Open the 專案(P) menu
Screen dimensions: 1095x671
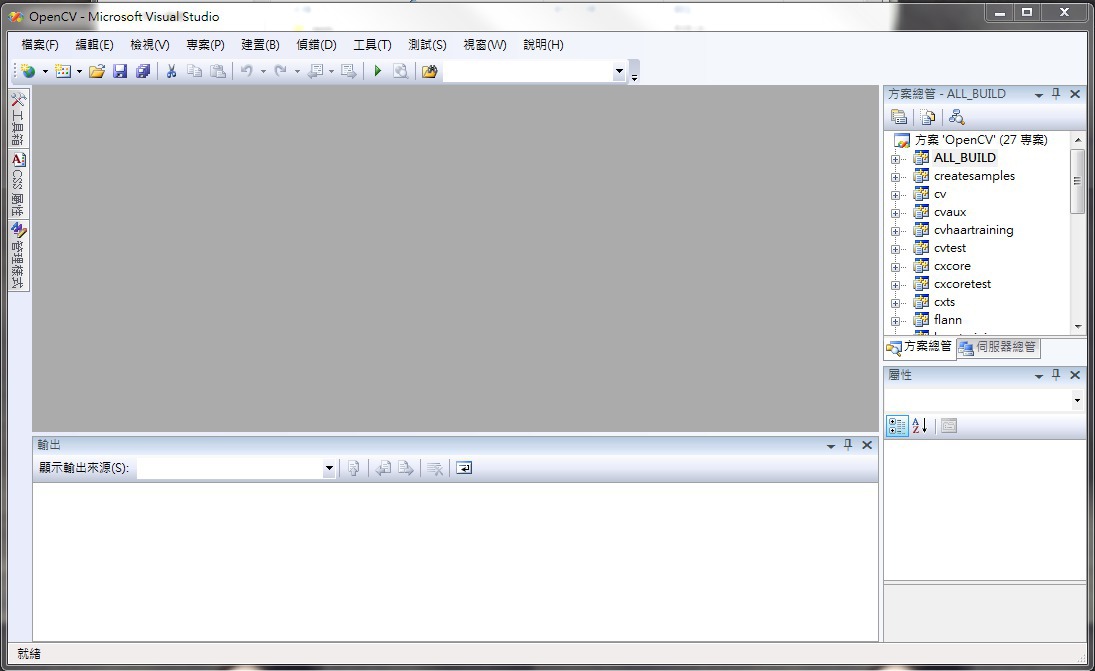[x=205, y=45]
